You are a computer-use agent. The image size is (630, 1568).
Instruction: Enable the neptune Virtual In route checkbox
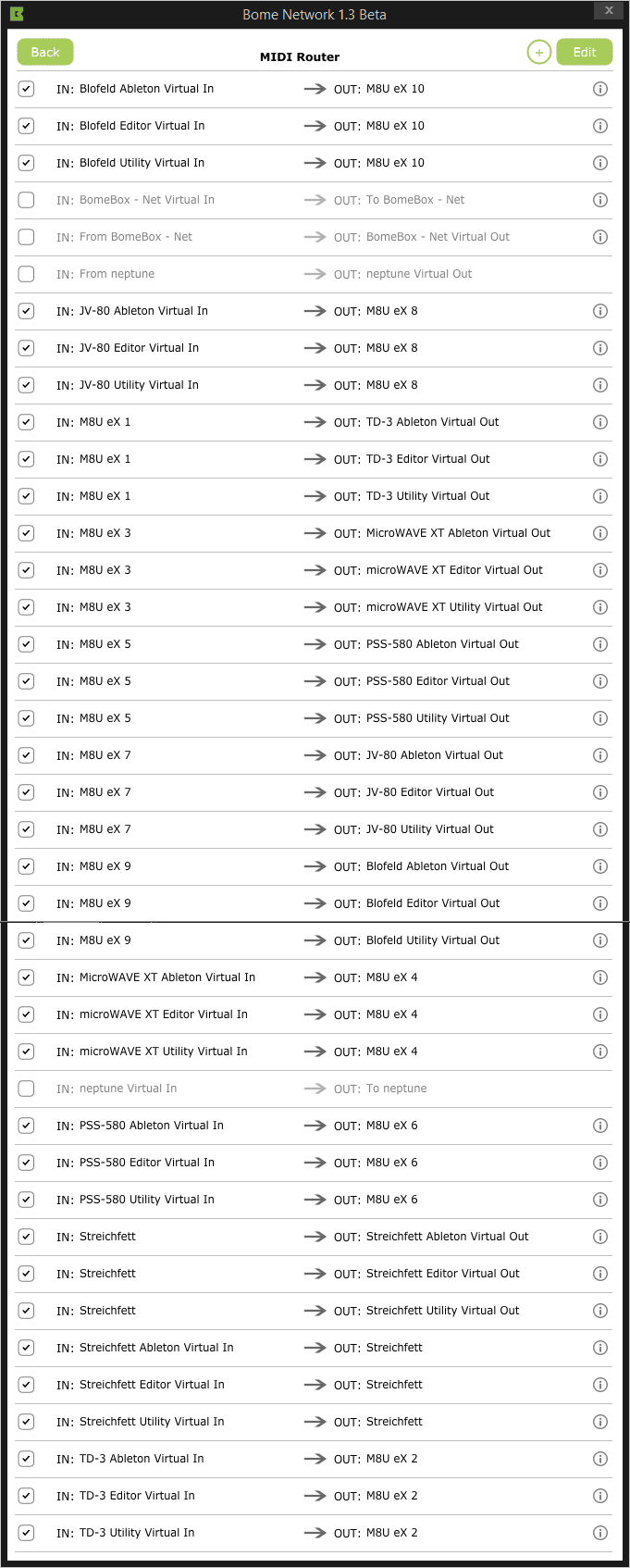tap(26, 1089)
